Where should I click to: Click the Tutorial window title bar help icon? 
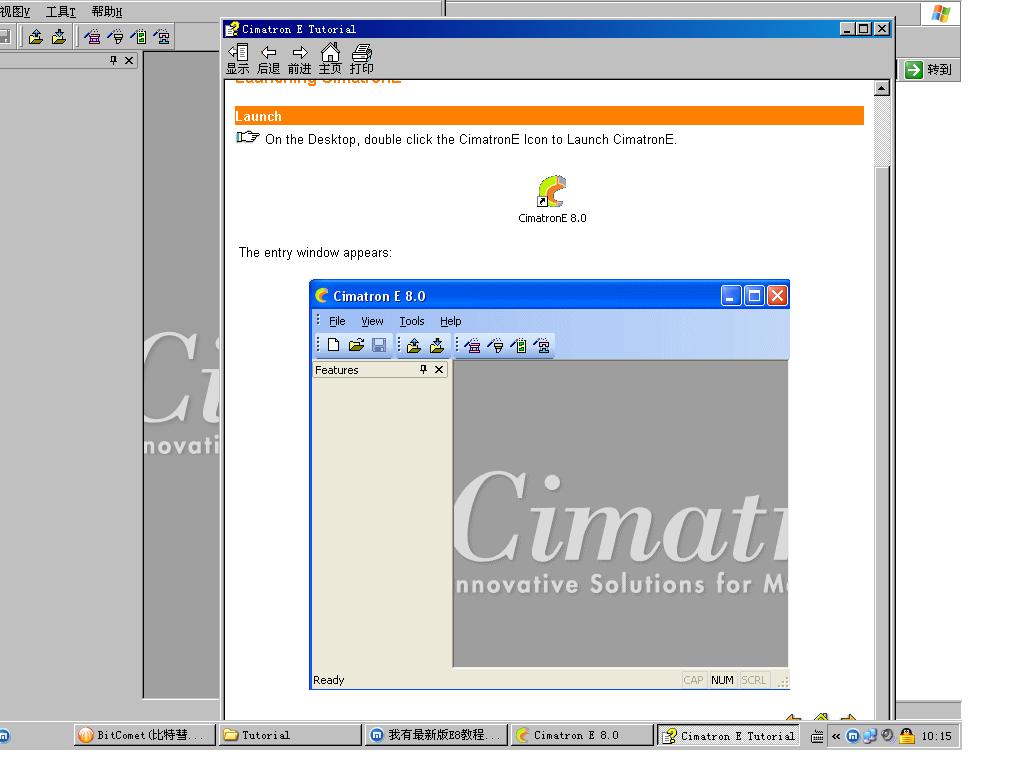pyautogui.click(x=232, y=29)
